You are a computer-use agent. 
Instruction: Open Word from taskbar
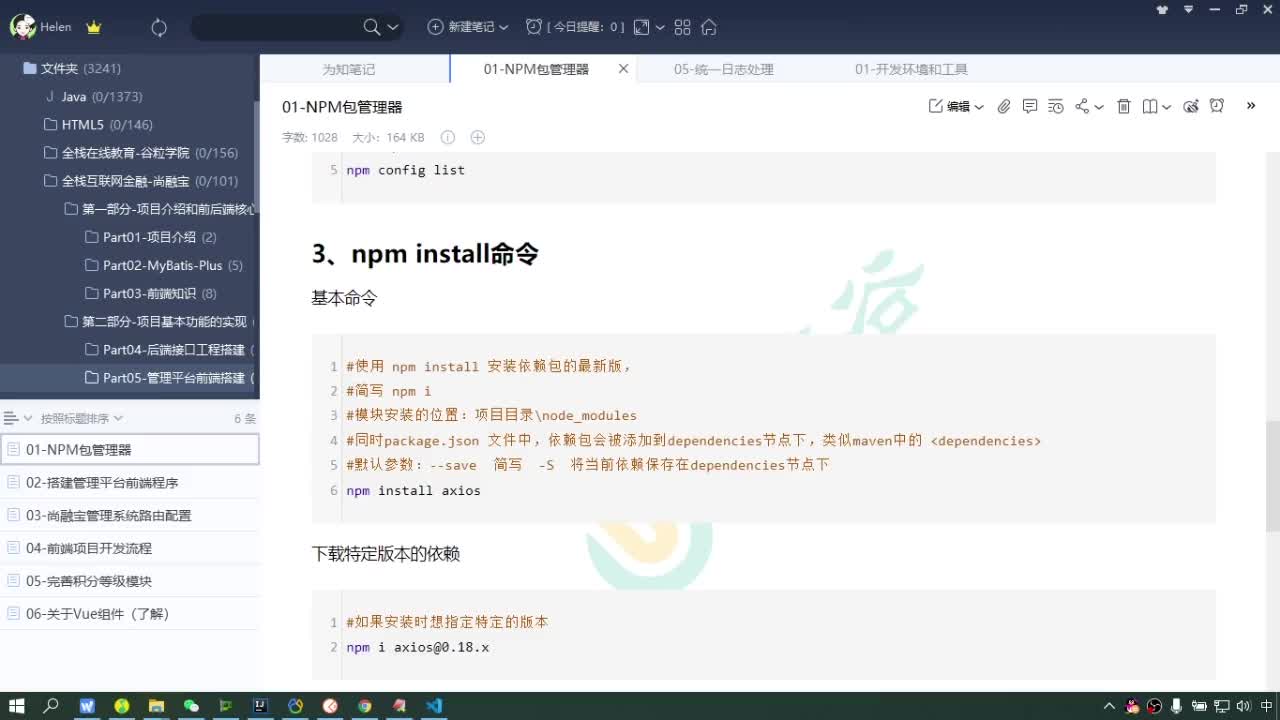coord(87,706)
